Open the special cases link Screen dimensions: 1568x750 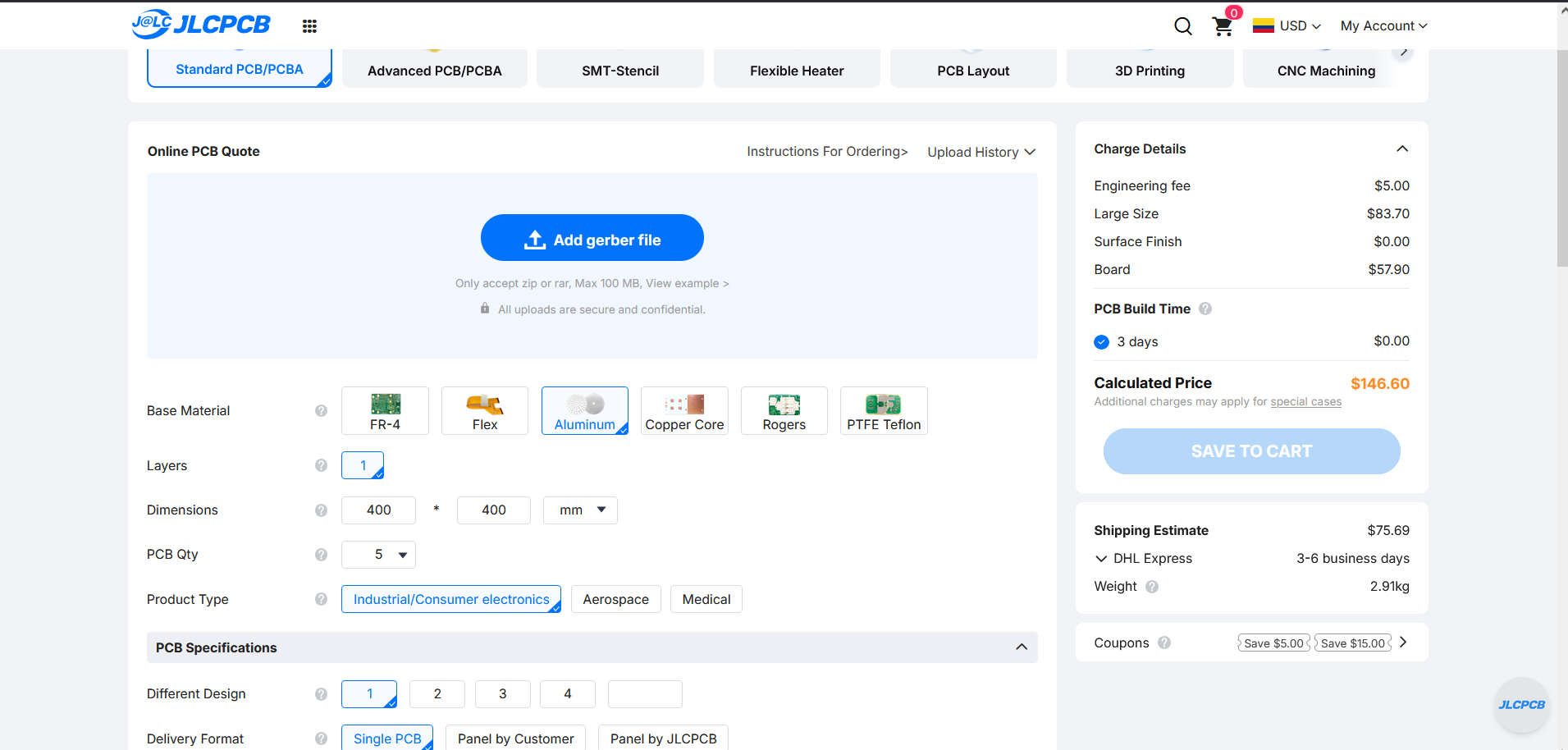coord(1305,402)
